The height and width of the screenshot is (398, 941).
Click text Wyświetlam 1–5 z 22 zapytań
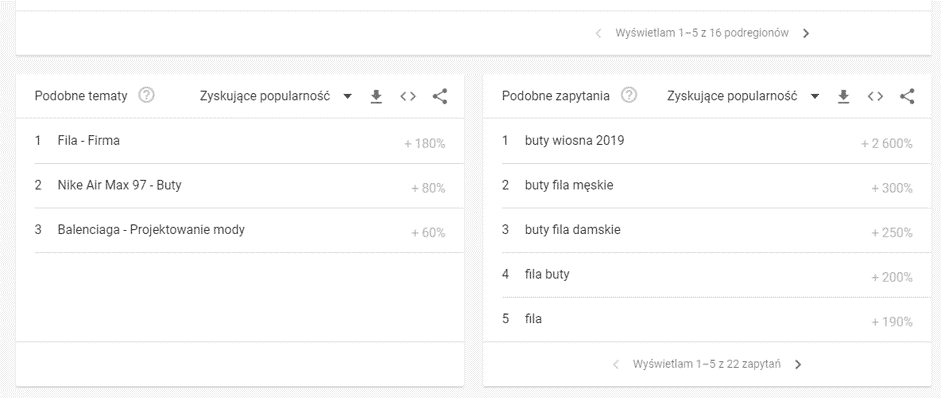pos(706,364)
